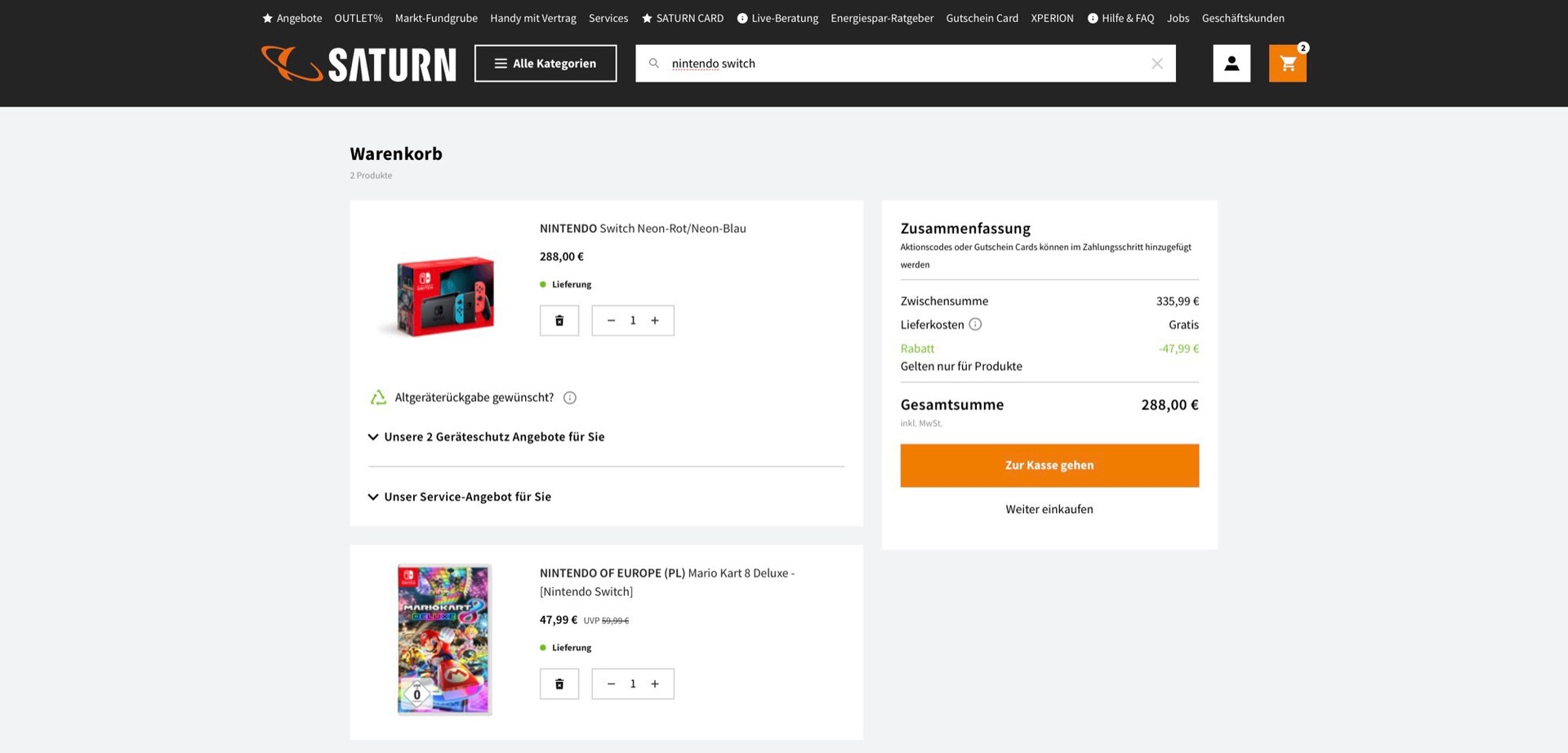This screenshot has height=753, width=1568.
Task: Click Zur Kasse gehen button
Action: pos(1049,466)
